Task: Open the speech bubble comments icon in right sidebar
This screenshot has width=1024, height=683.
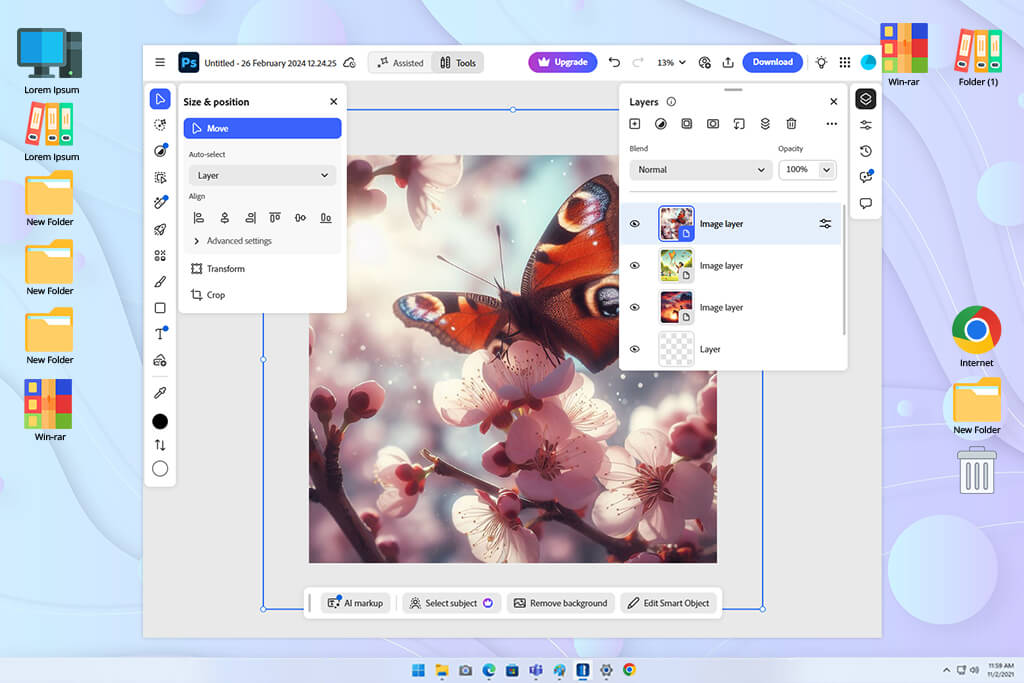Action: [865, 203]
